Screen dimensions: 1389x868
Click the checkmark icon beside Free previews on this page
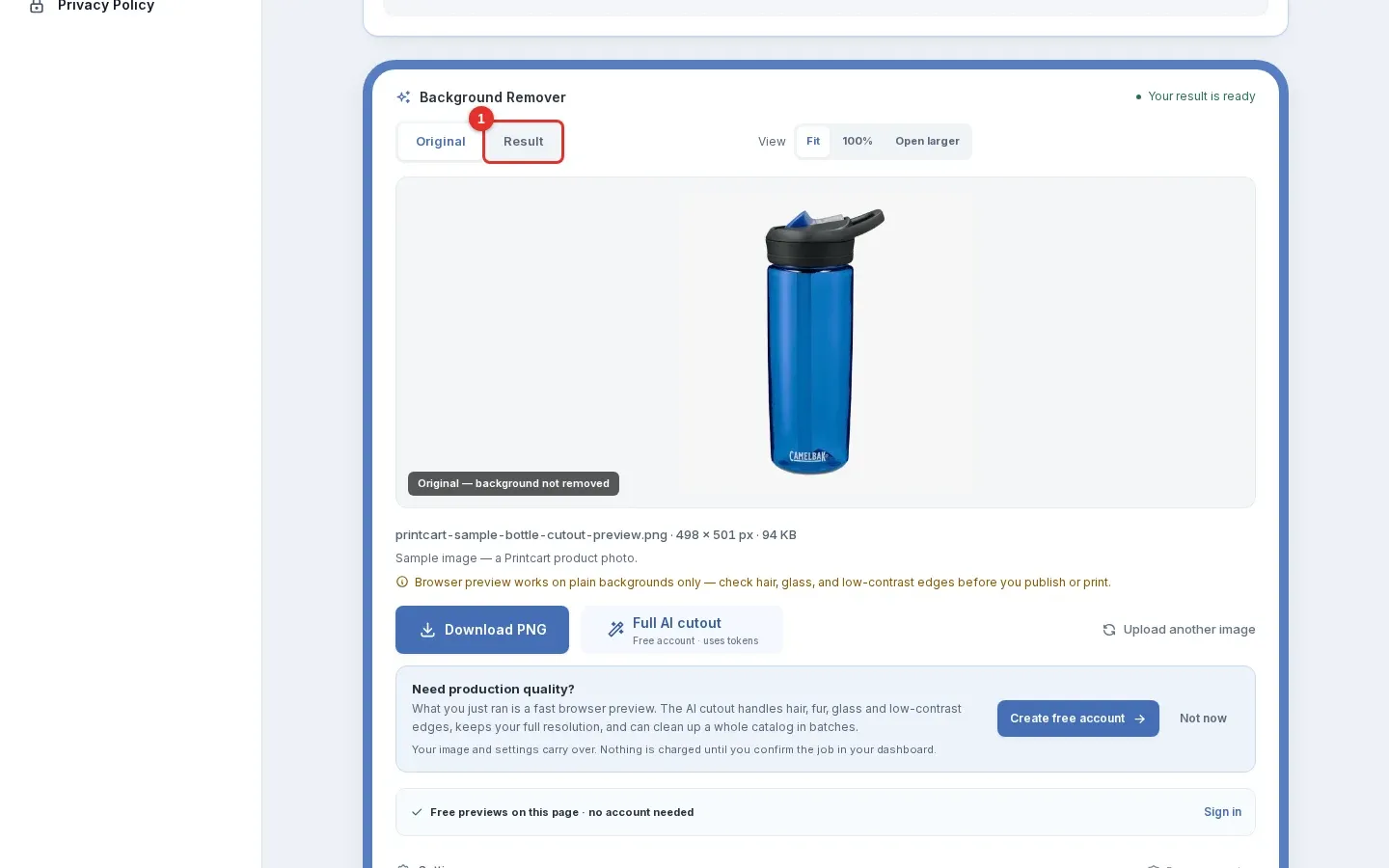417,812
